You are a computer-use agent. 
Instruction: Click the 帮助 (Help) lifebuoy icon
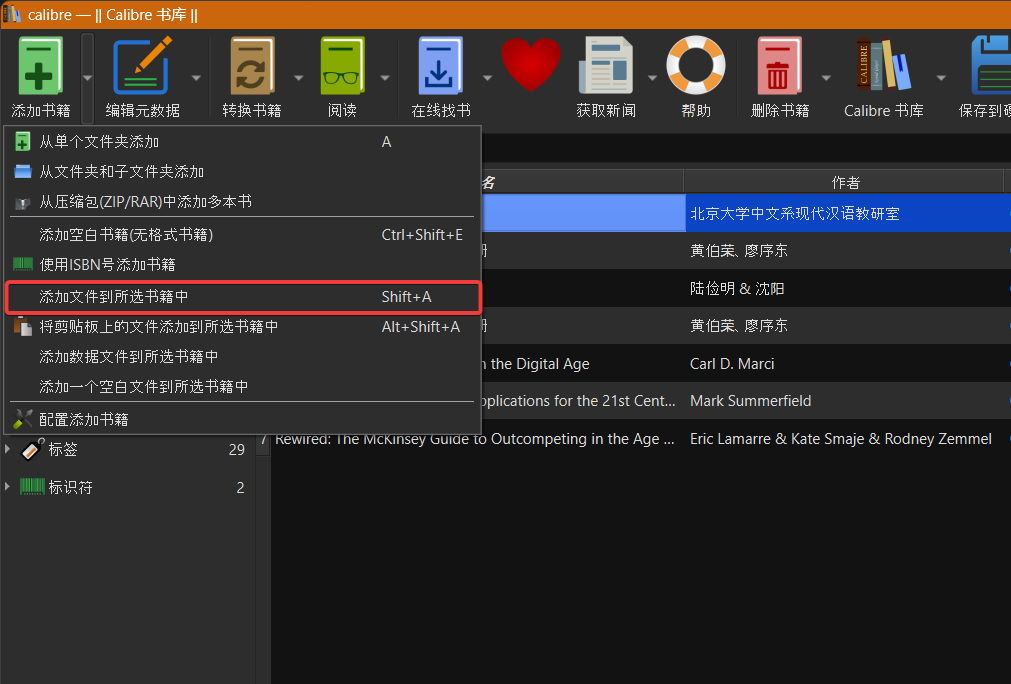point(695,68)
